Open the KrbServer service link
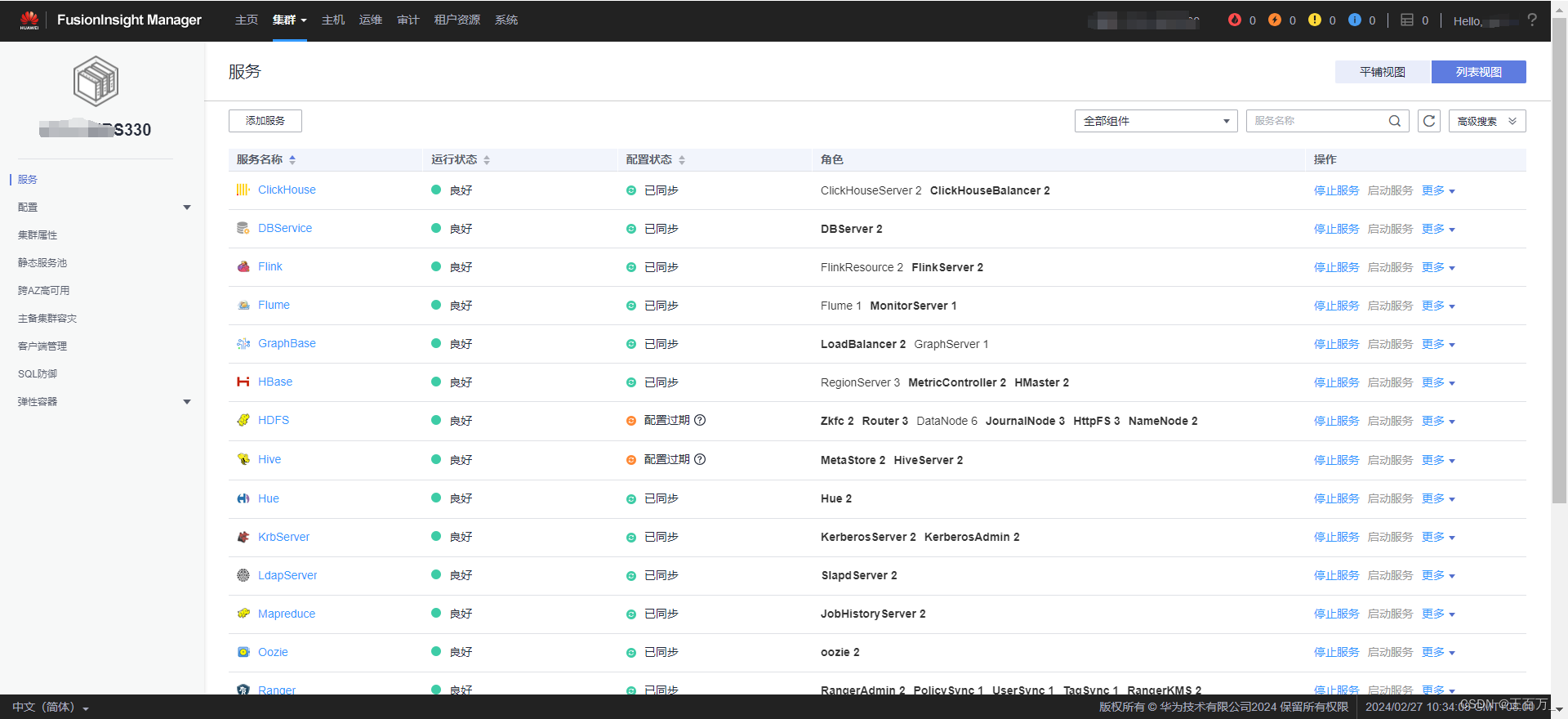 (x=284, y=537)
